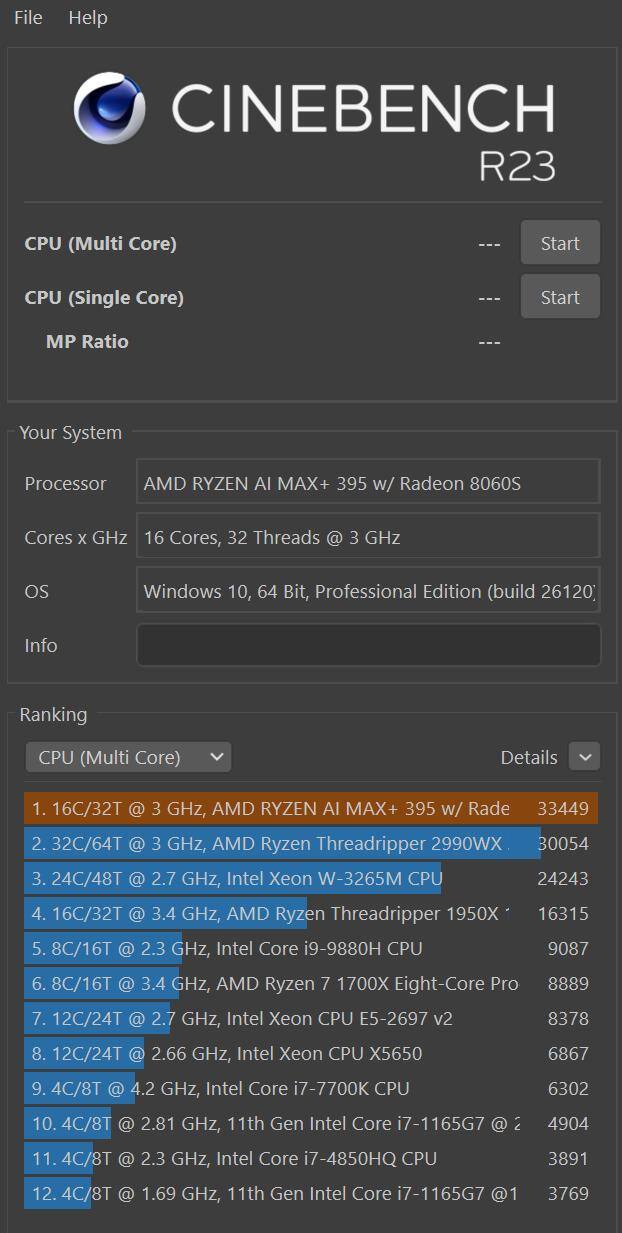
Task: Click the Cinebench sphere logo icon
Action: 110,109
